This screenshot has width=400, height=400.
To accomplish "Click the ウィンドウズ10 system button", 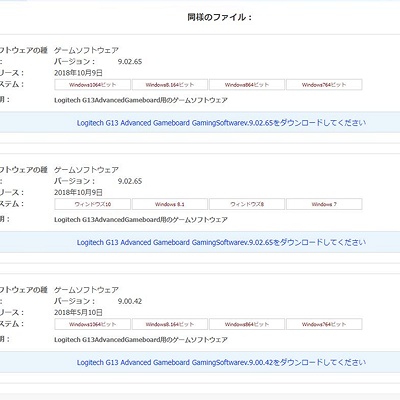I will tap(92, 204).
